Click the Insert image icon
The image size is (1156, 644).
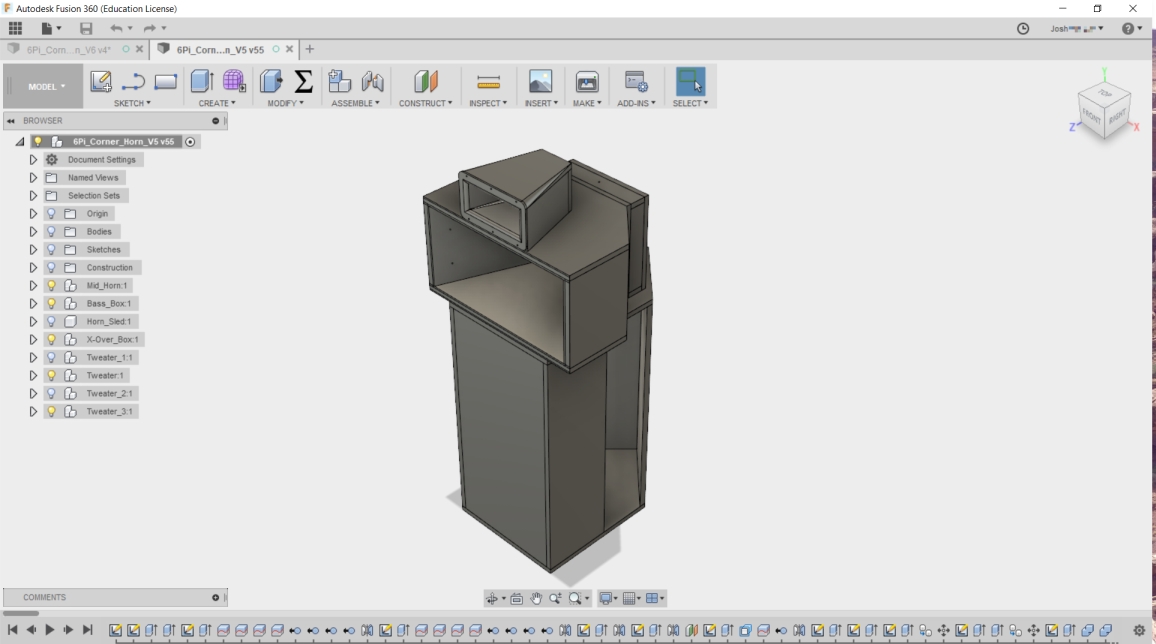(x=540, y=82)
